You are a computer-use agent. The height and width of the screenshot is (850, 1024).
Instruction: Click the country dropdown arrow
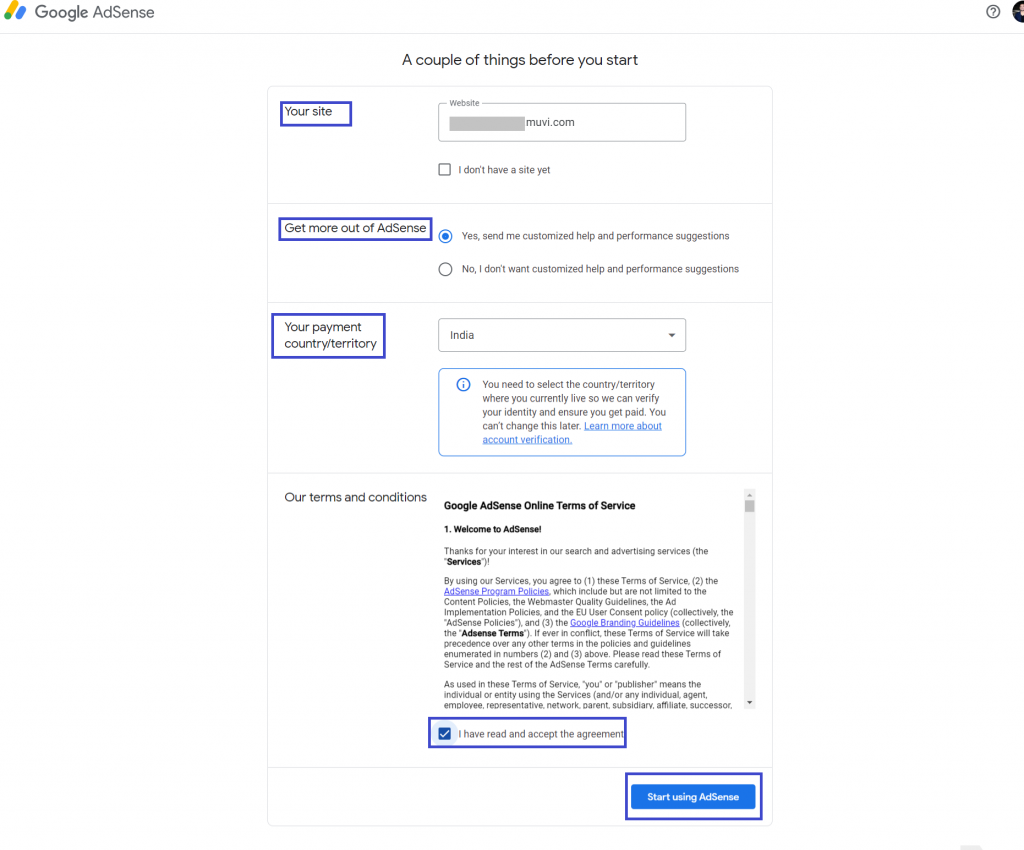point(672,335)
